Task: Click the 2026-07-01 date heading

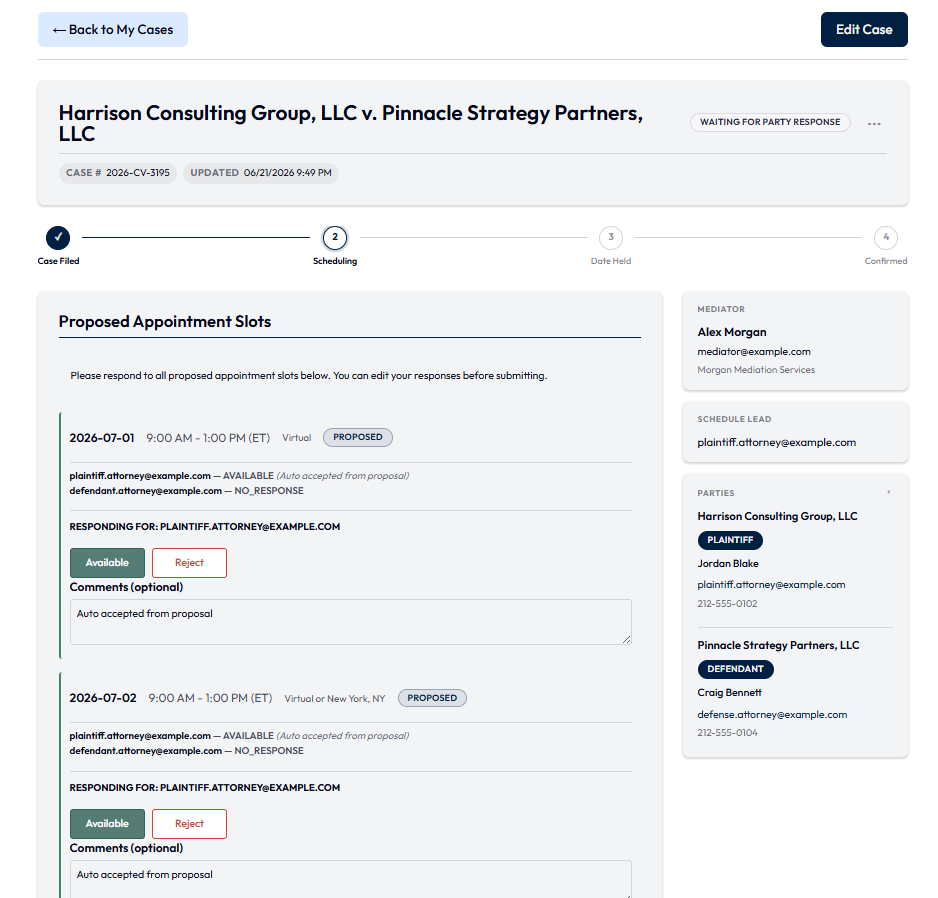Action: (102, 437)
